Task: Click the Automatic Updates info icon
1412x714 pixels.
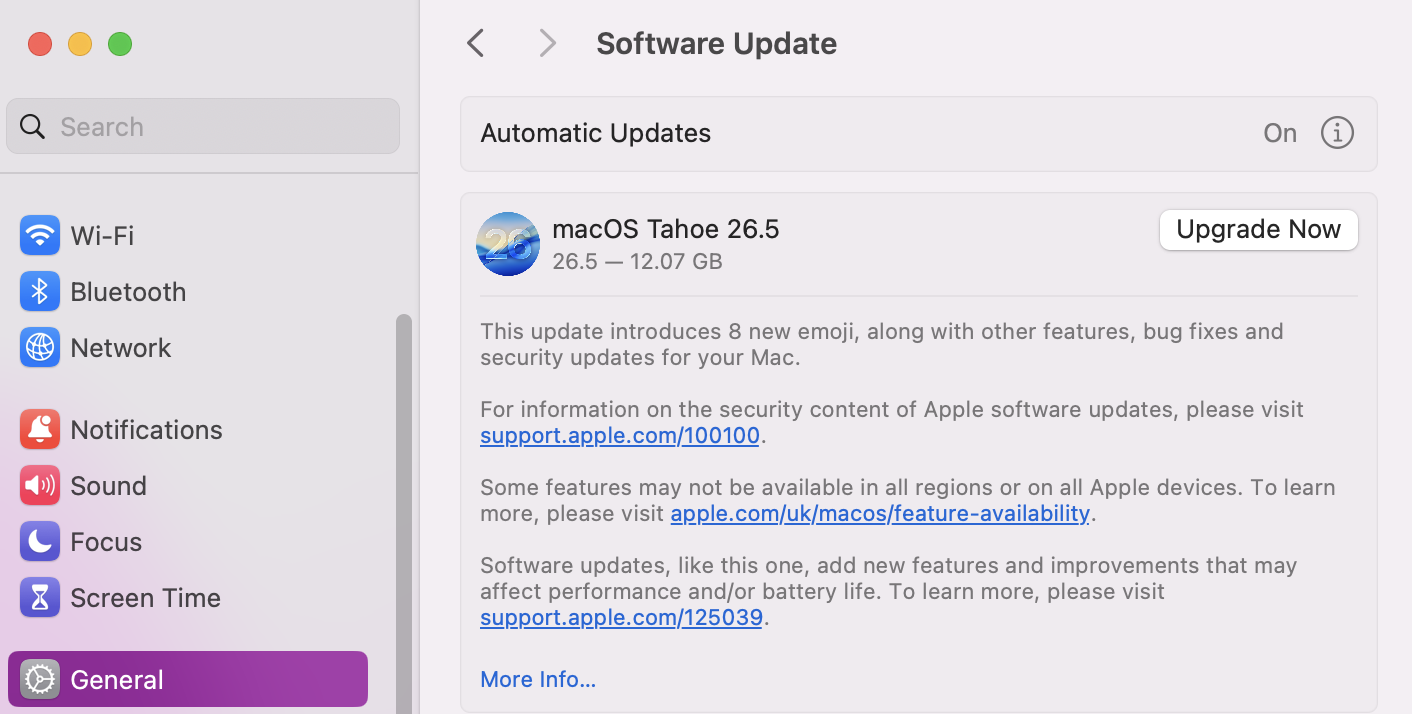Action: point(1337,133)
